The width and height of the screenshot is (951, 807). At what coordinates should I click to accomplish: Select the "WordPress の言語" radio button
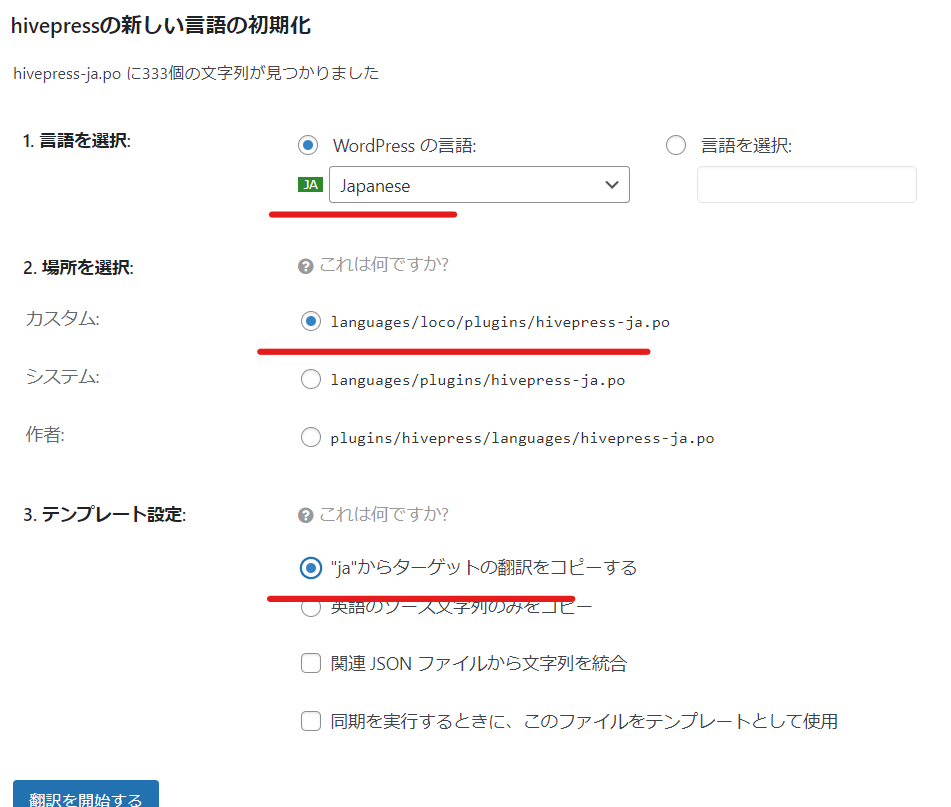pos(308,145)
